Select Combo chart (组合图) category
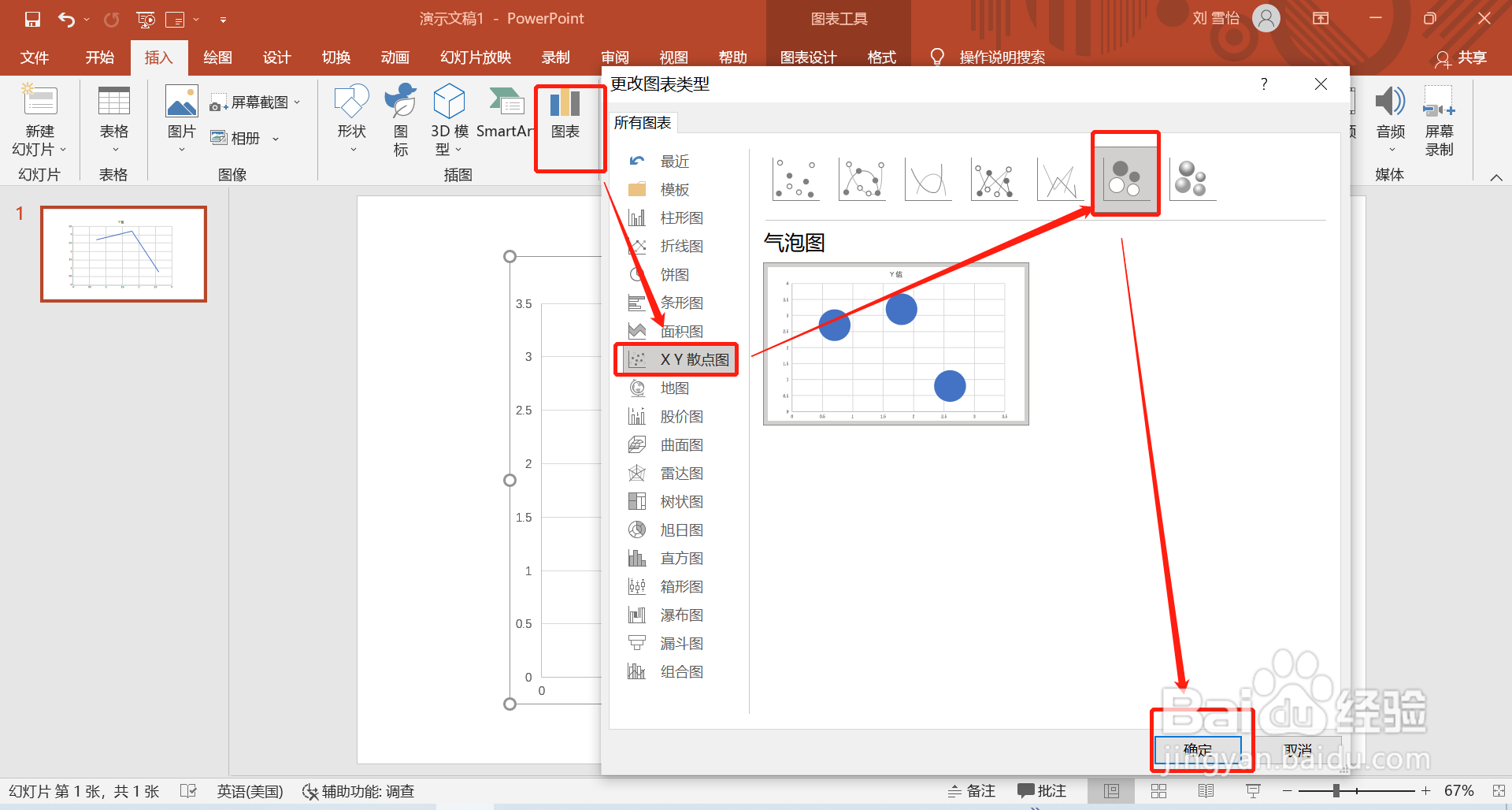Screen dimensions: 1512x810 (x=680, y=672)
